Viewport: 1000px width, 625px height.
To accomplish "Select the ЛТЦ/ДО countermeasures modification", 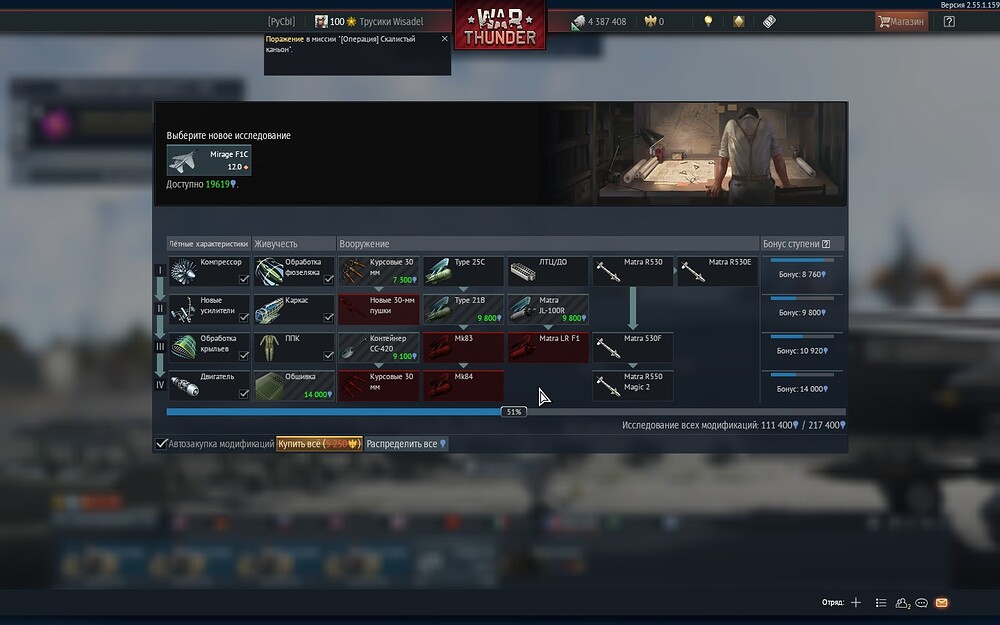I will tap(548, 271).
